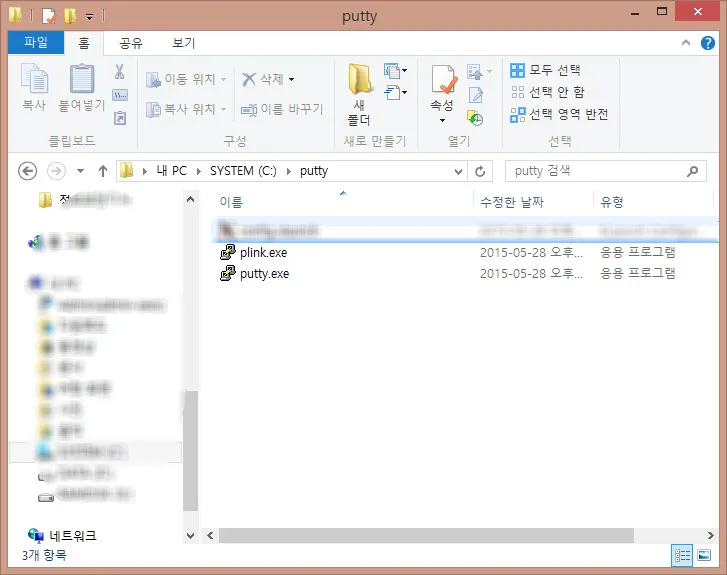Screen dimensions: 727x575
Task: Click the 삭제 delete button
Action: pyautogui.click(x=262, y=79)
